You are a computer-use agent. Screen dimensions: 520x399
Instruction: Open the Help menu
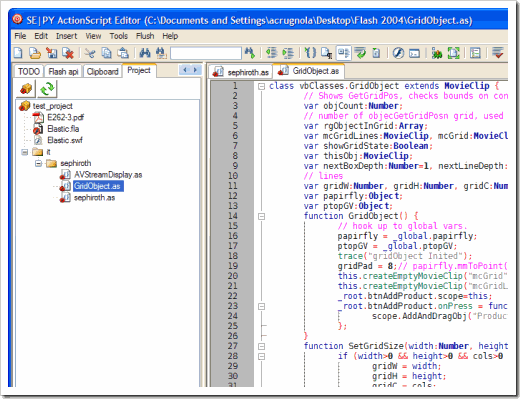point(170,36)
